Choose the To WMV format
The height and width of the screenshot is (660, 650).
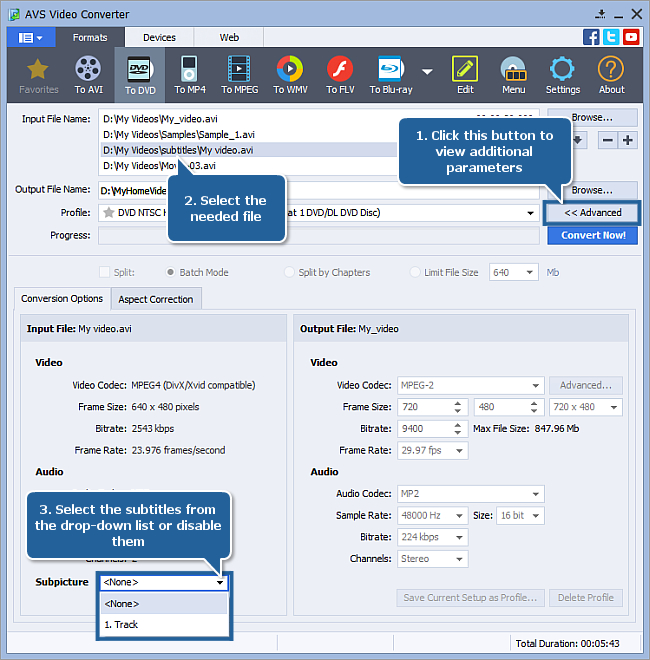pyautogui.click(x=290, y=76)
